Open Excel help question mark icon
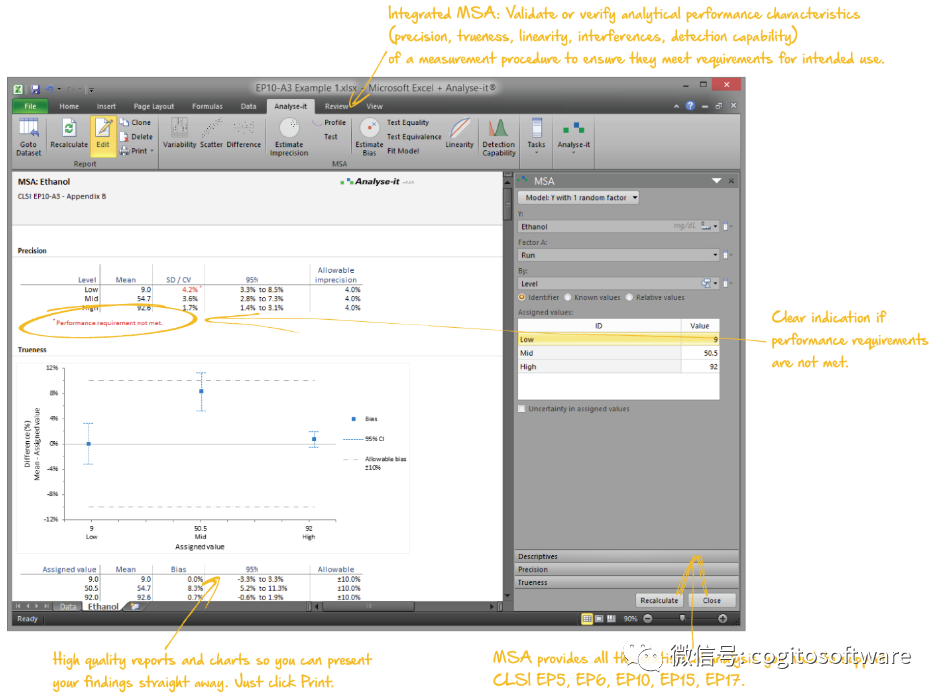 690,106
